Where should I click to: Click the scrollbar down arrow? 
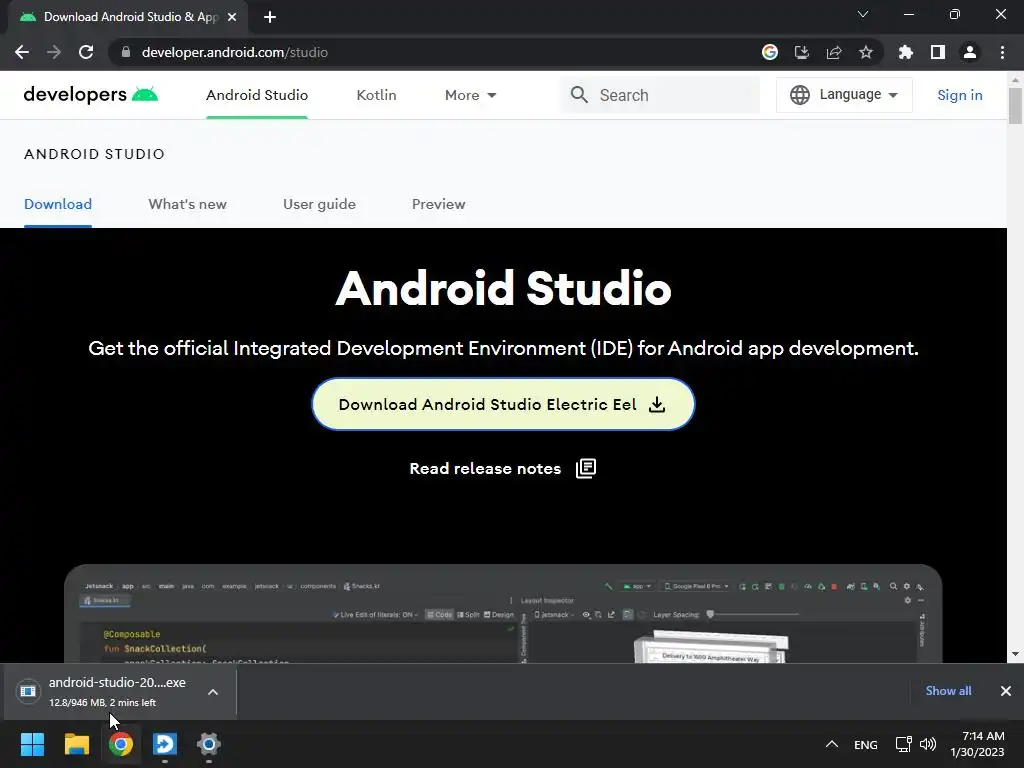(x=1015, y=654)
